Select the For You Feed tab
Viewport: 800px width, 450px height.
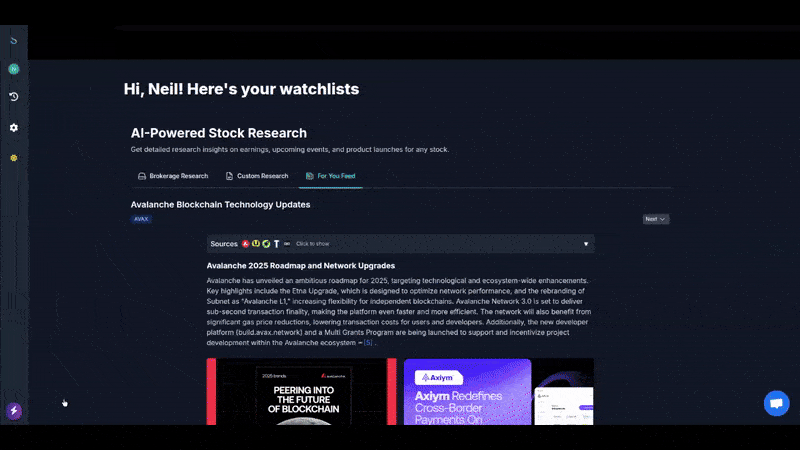pyautogui.click(x=331, y=176)
